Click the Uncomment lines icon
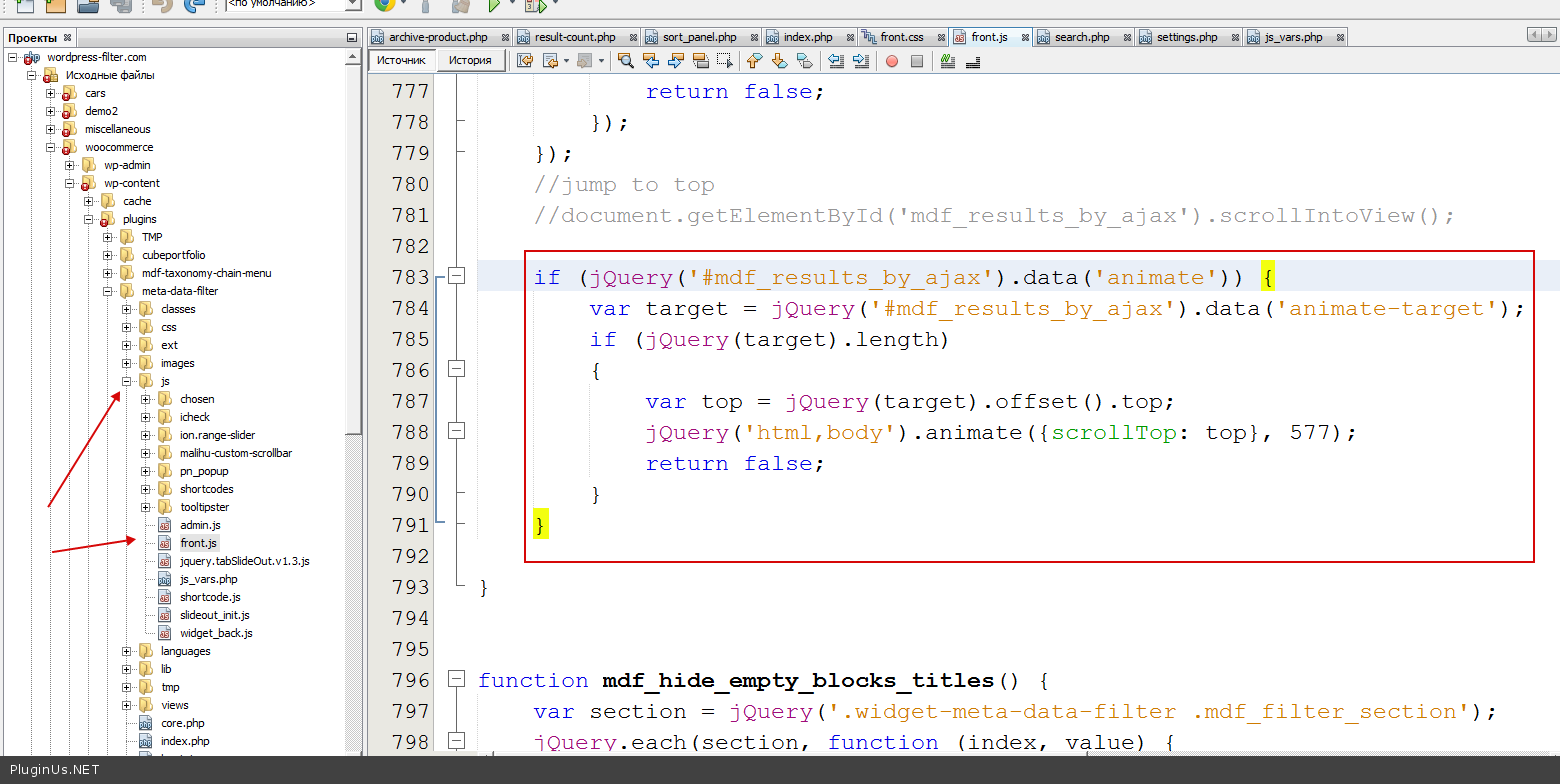1560x784 pixels. (972, 61)
